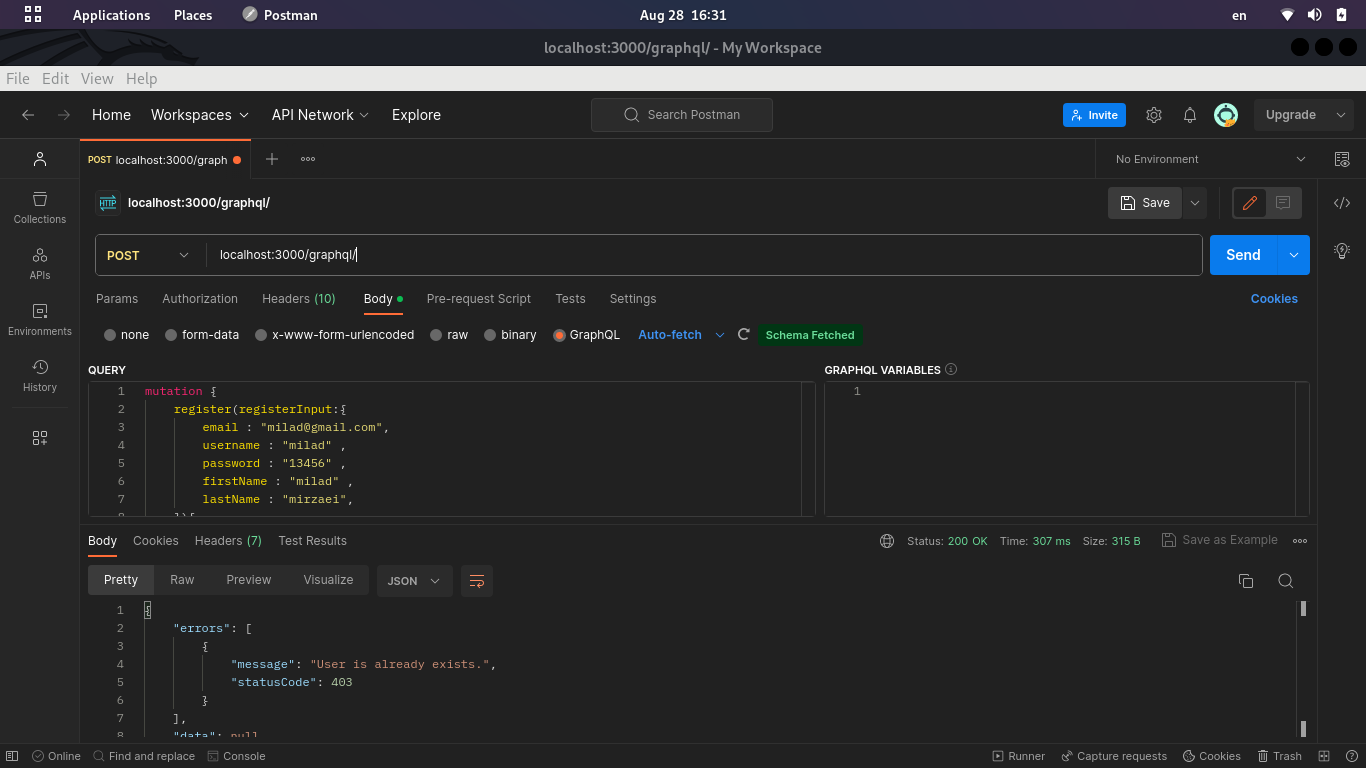1366x768 pixels.
Task: Open notifications bell icon
Action: (1190, 115)
